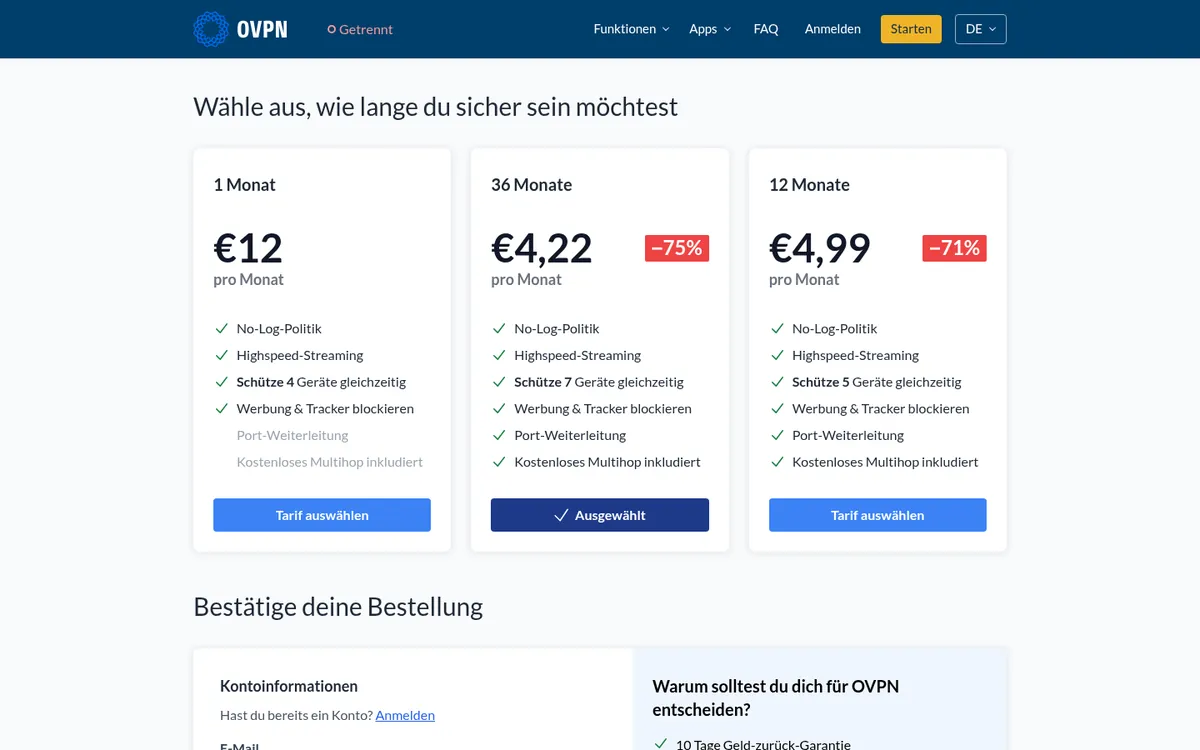Screen dimensions: 1200x750
Task: Open the Funktionen dropdown menu
Action: tap(631, 29)
